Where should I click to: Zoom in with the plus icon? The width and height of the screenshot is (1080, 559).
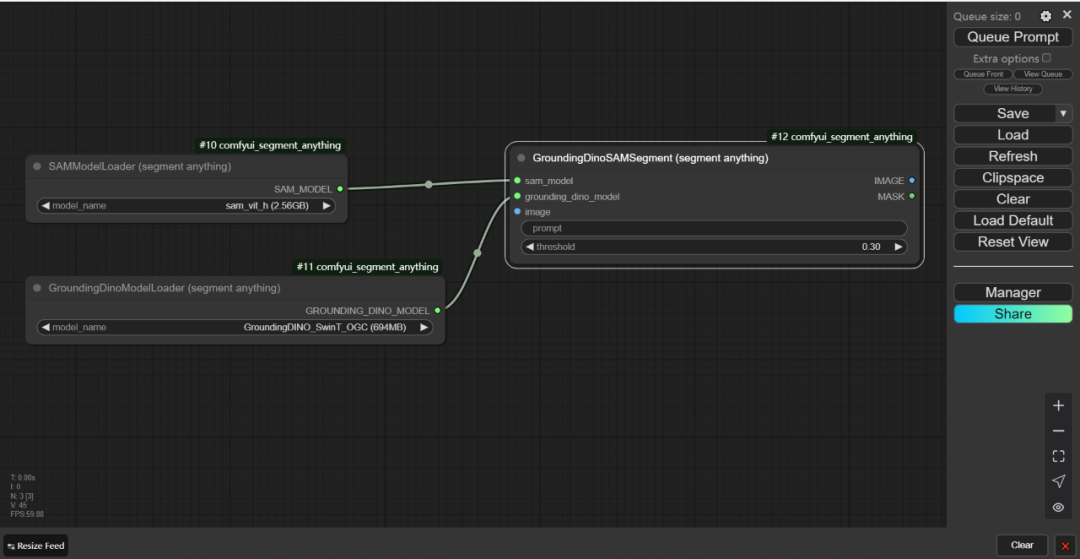pyautogui.click(x=1059, y=406)
